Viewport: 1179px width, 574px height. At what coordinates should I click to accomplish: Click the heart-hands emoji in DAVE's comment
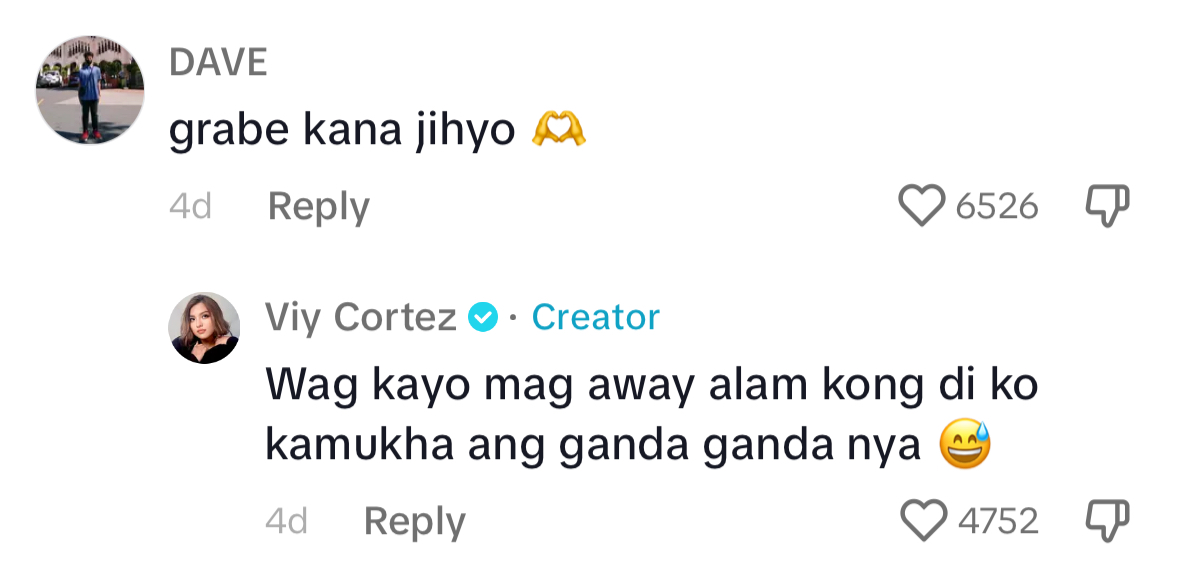559,129
